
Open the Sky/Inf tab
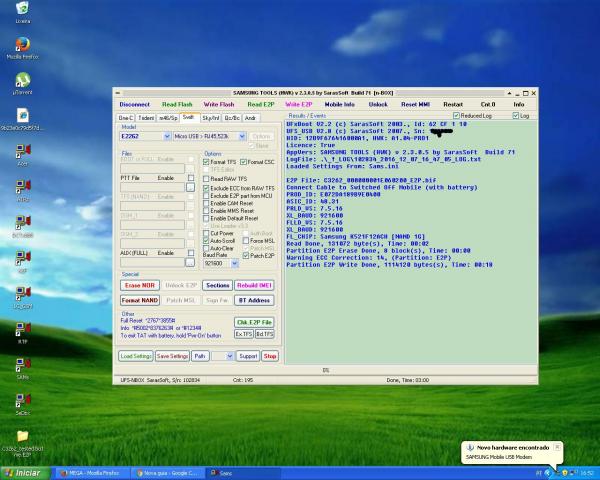coord(211,118)
